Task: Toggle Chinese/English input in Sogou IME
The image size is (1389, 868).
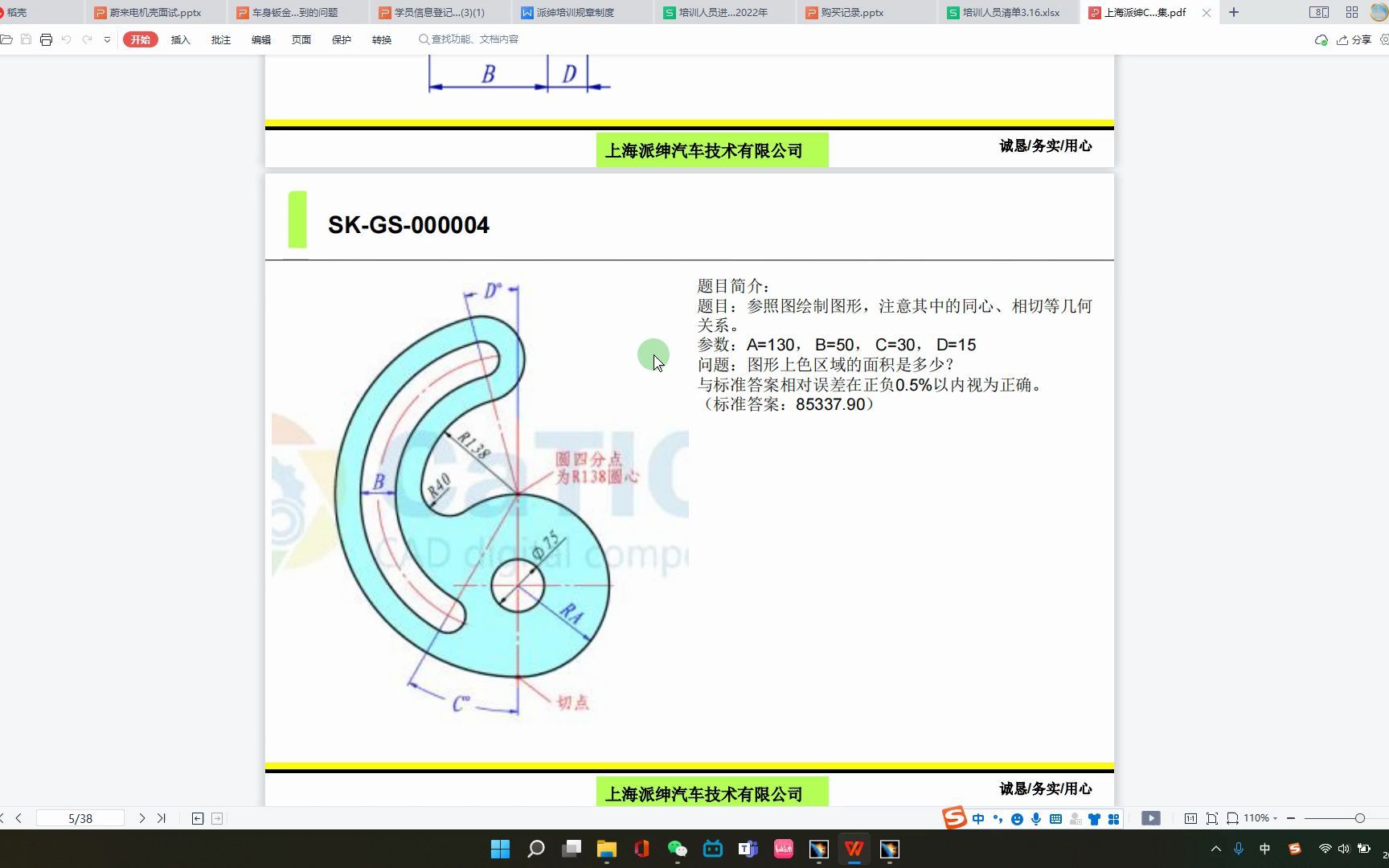Action: (978, 818)
